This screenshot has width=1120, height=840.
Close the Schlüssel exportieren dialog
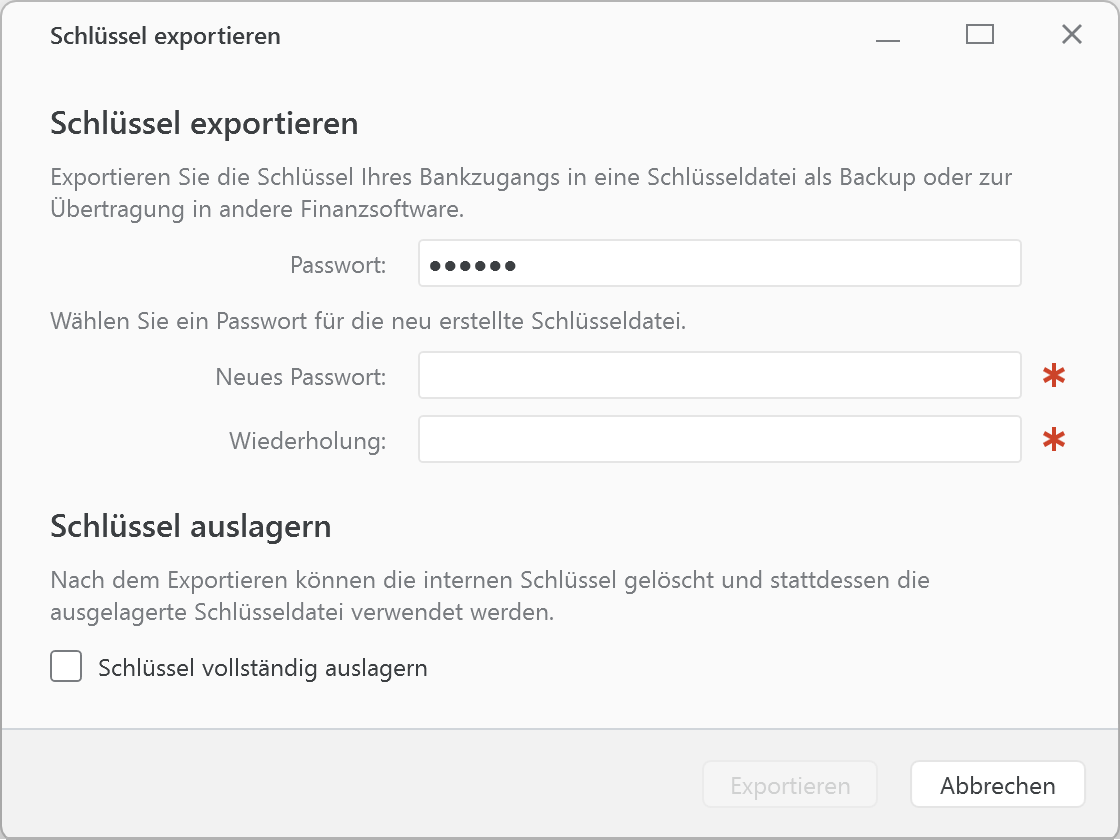tap(1072, 34)
